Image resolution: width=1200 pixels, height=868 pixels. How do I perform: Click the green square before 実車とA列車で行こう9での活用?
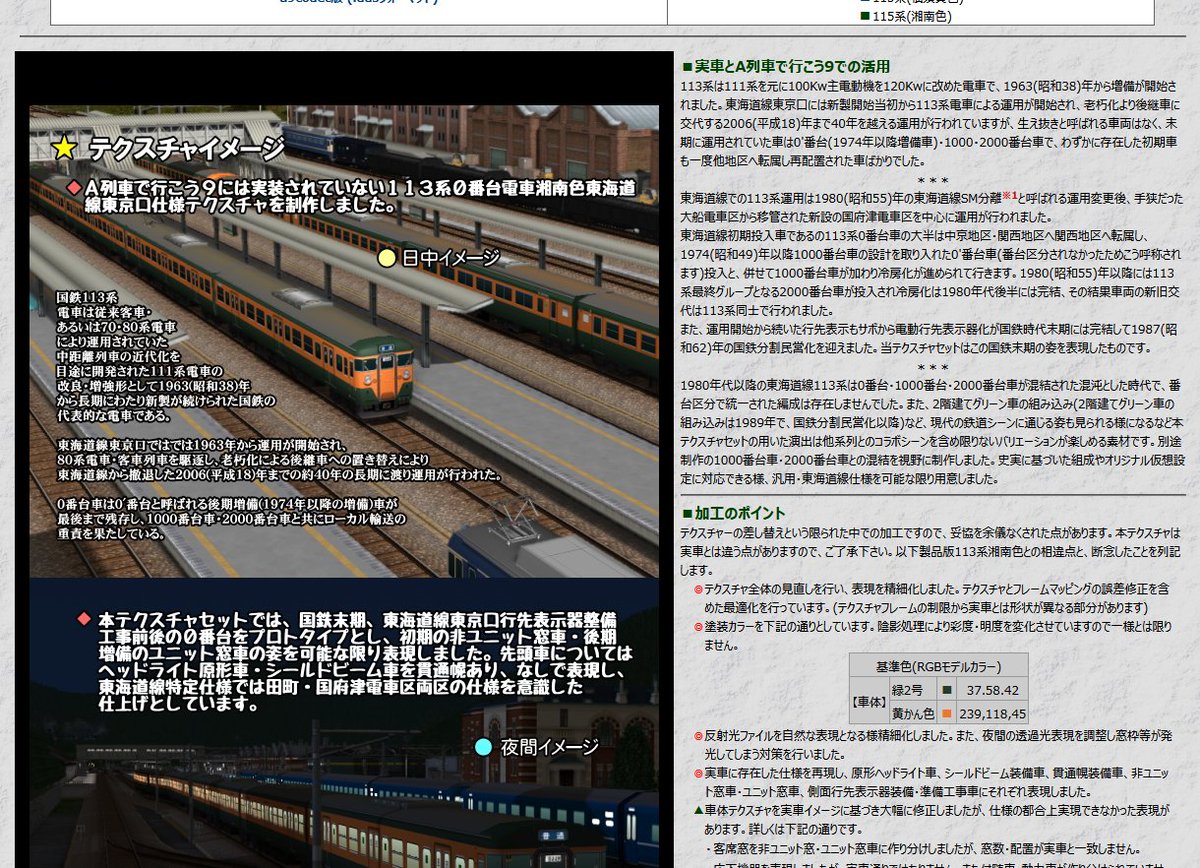(x=686, y=67)
